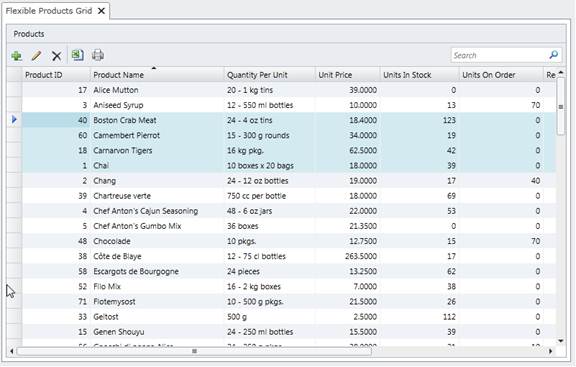Click the blue current-row indicator arrow
This screenshot has height=367, width=576.
(14, 119)
